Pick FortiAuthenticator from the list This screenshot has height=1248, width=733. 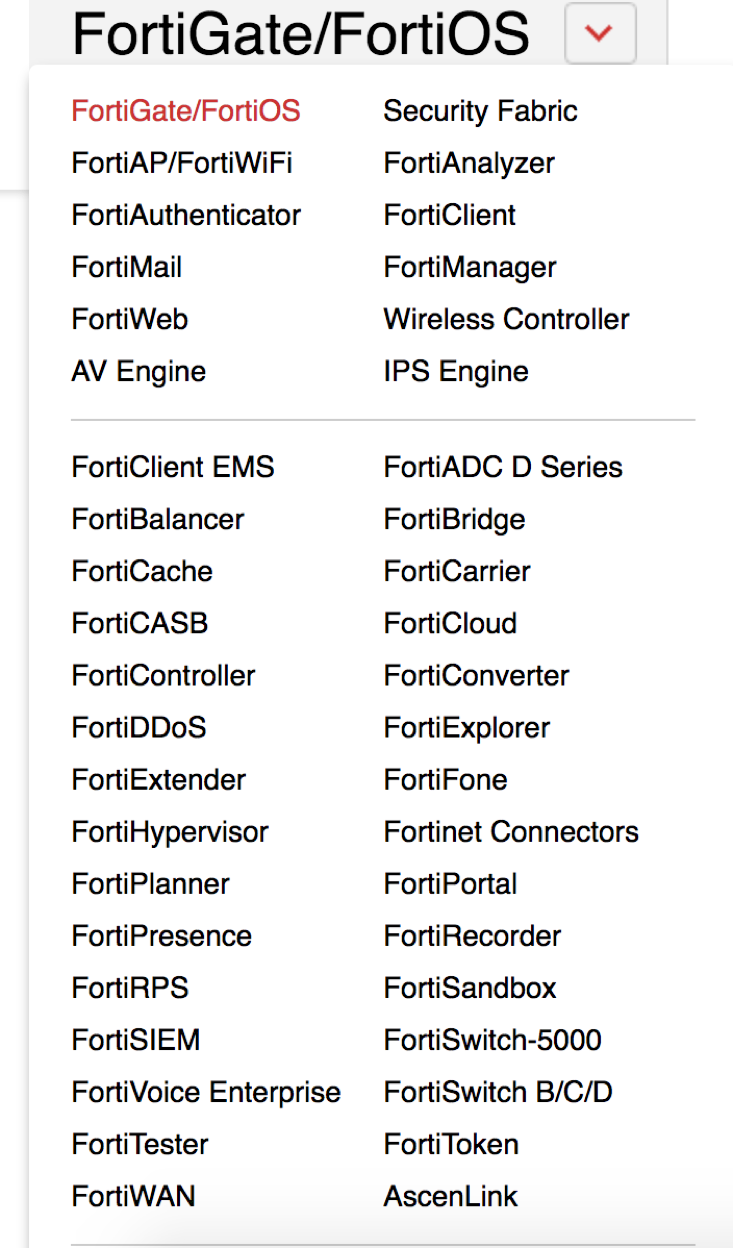186,215
